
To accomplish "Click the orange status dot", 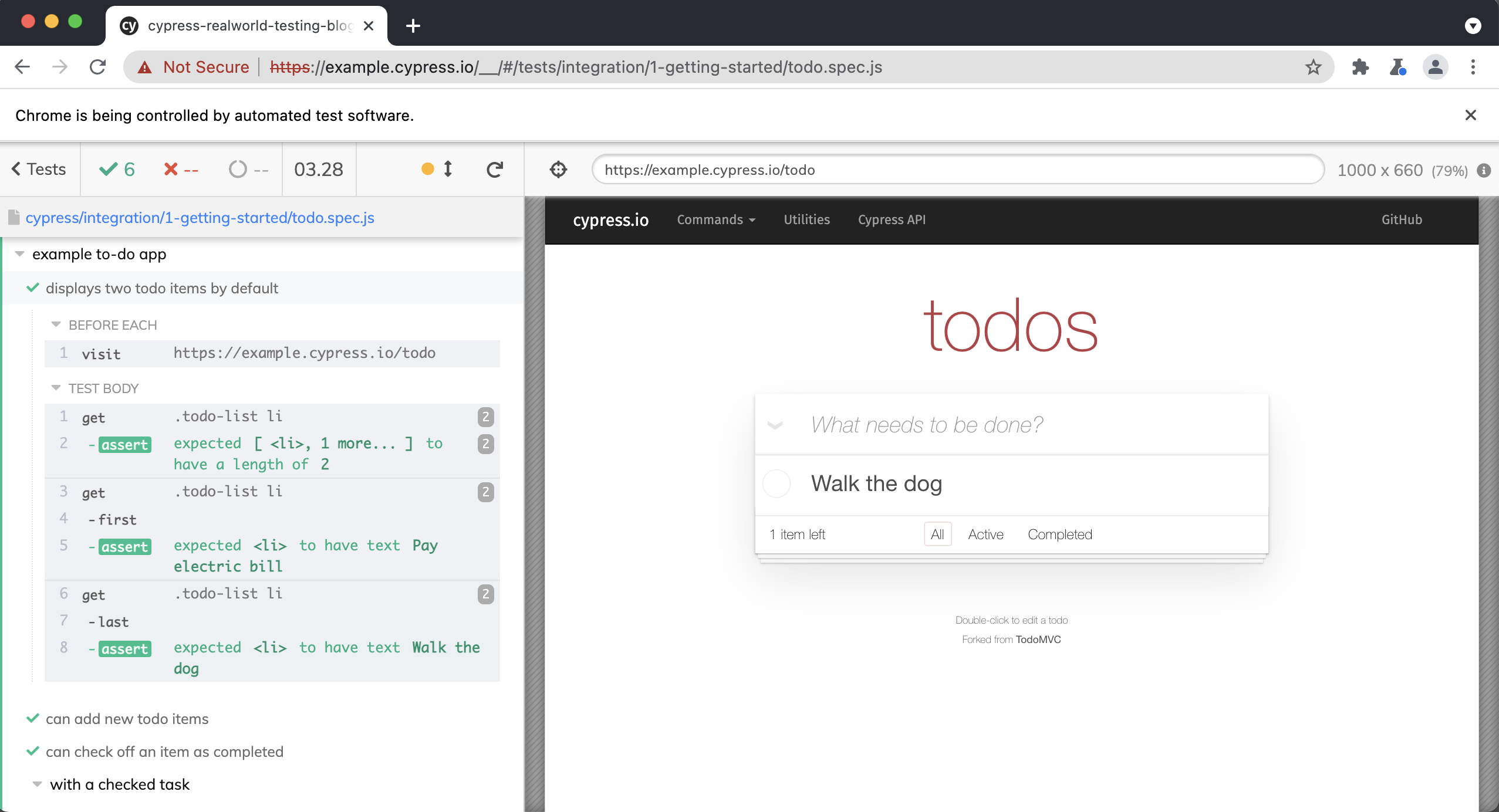I will [428, 169].
